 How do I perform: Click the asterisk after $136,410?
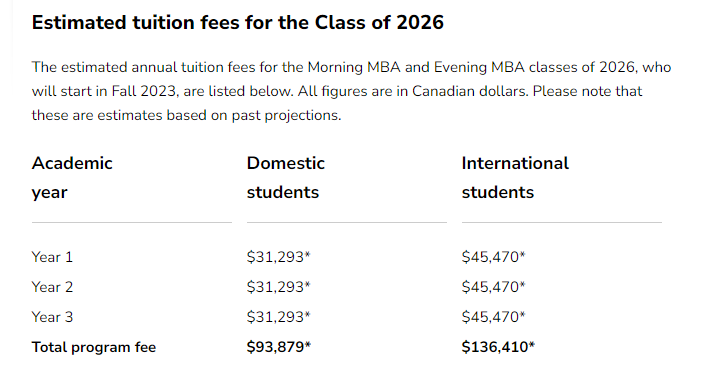(x=532, y=345)
